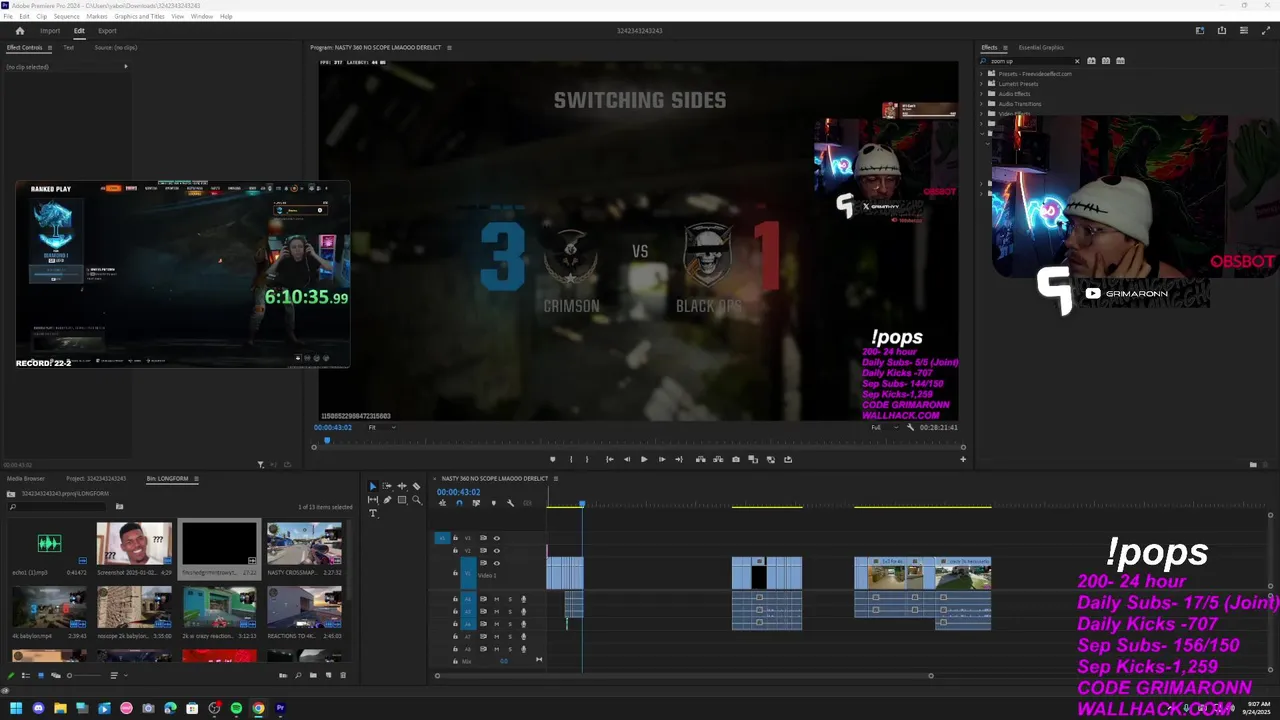This screenshot has width=1280, height=720.
Task: Switch to the Import workspace tab
Action: pyautogui.click(x=50, y=31)
